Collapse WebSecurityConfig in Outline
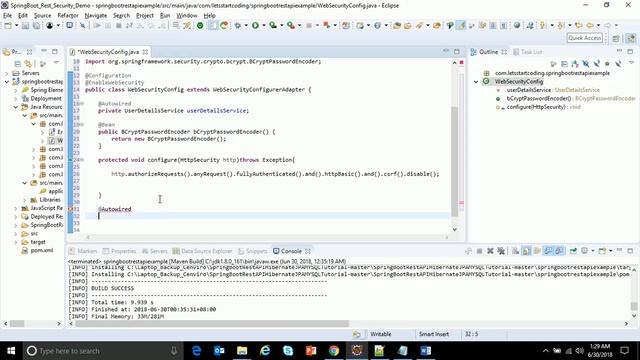The image size is (640, 360). point(476,82)
